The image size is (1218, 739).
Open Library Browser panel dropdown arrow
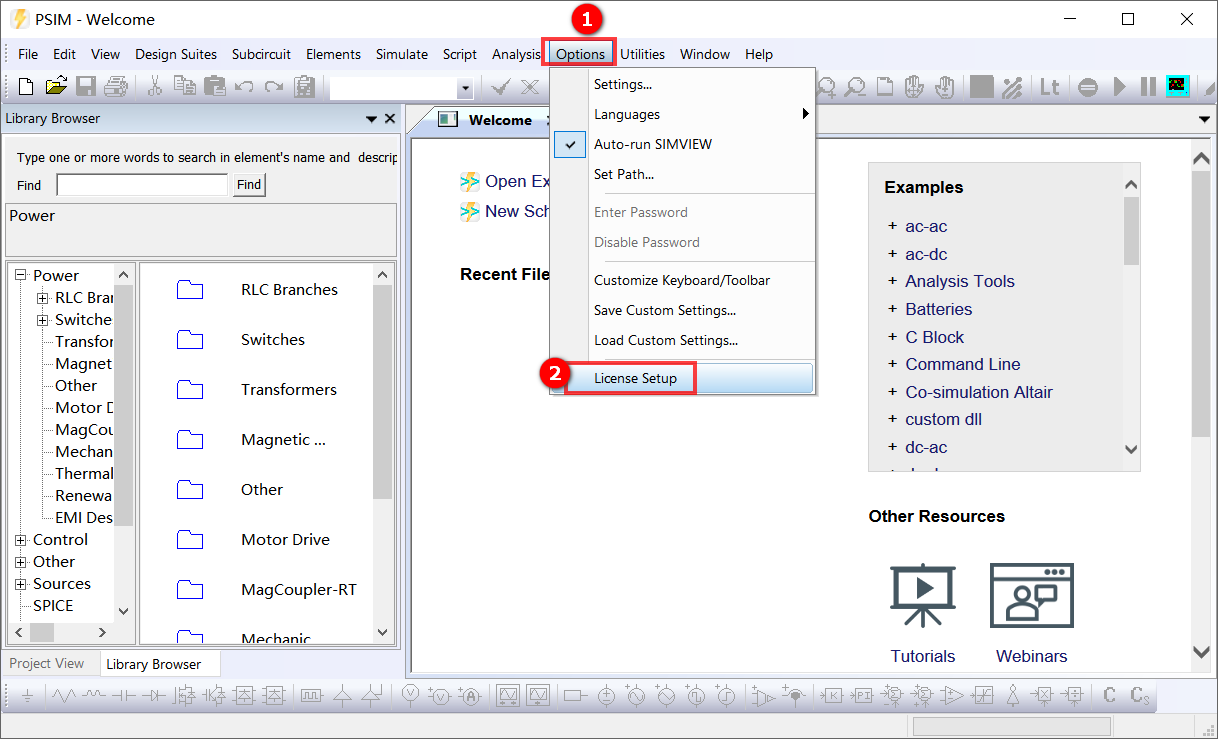[x=372, y=119]
